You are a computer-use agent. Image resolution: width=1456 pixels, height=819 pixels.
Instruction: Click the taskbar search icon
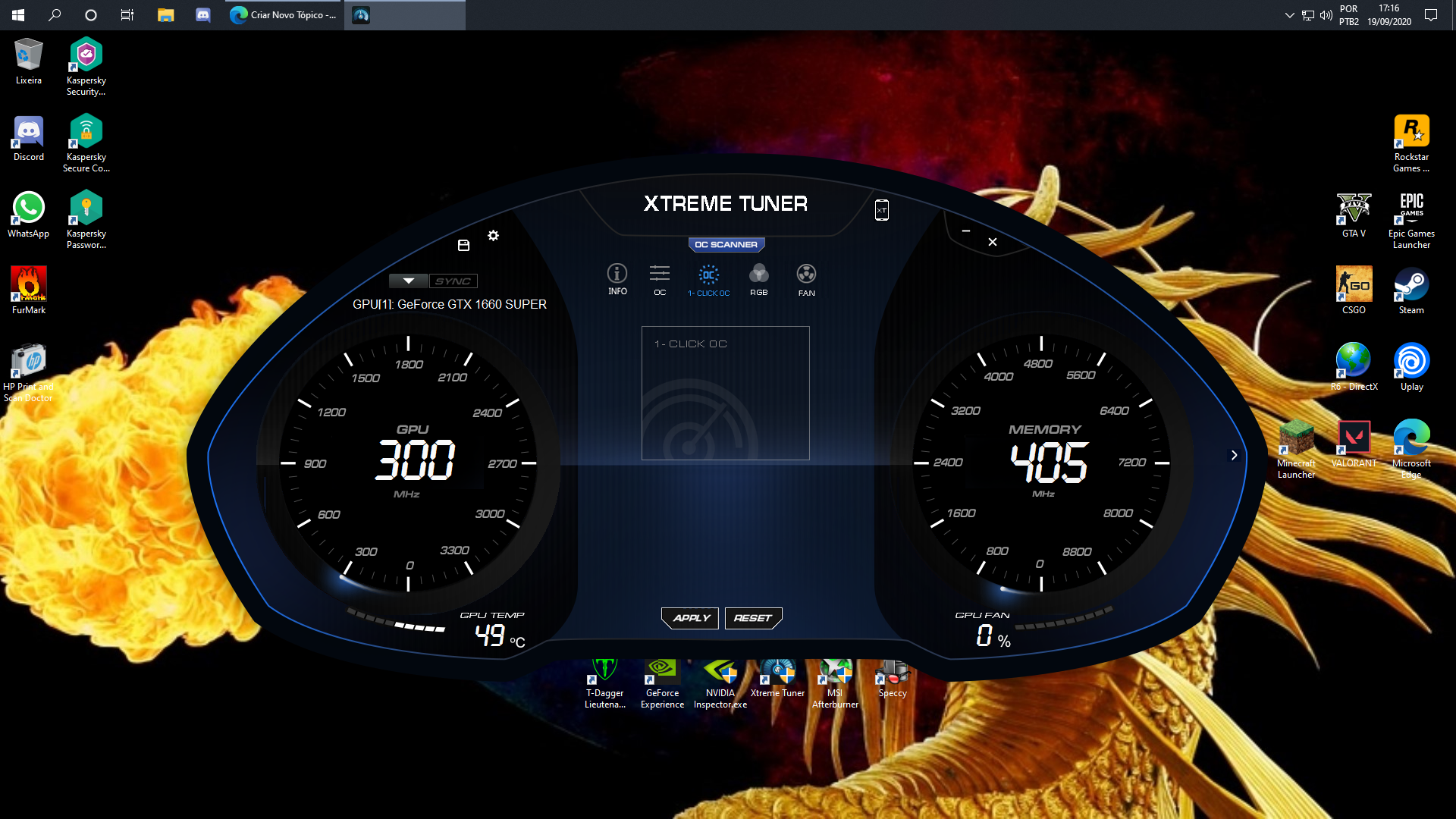pos(55,15)
